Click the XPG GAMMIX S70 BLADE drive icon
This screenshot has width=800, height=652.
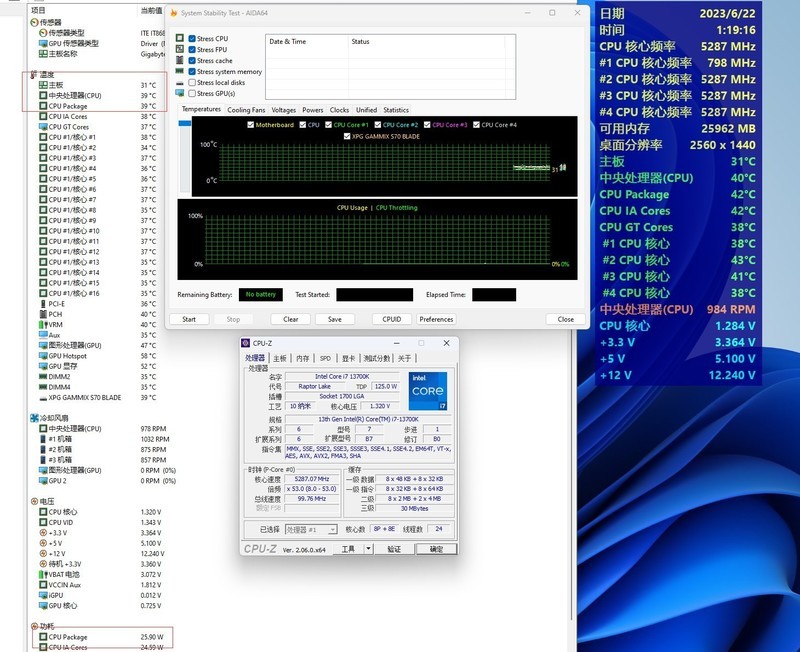tap(42, 398)
